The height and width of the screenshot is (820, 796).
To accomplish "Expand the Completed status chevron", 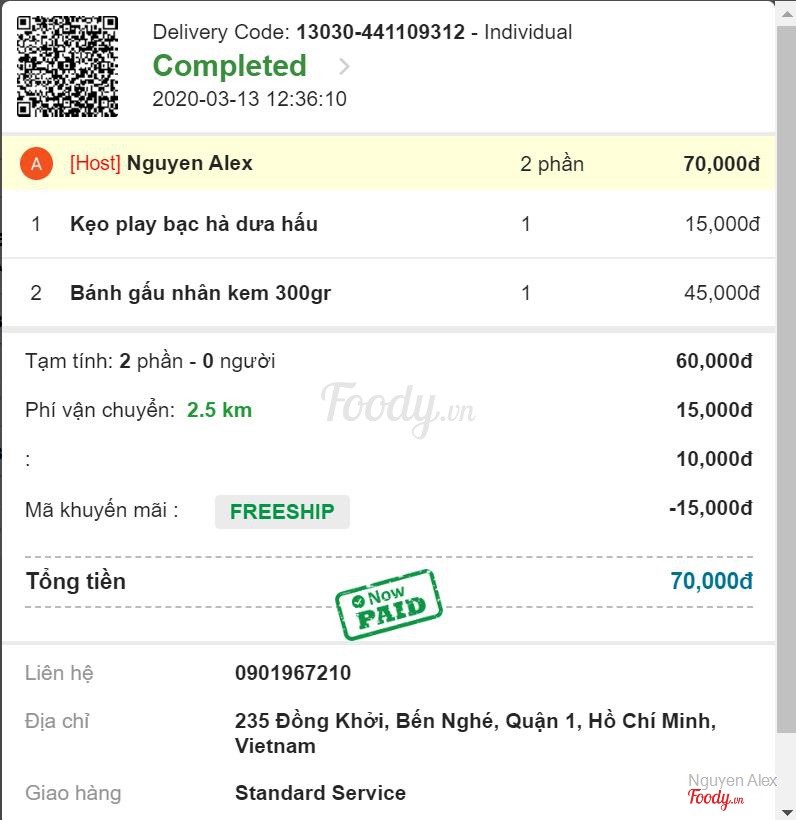I will click(x=344, y=66).
